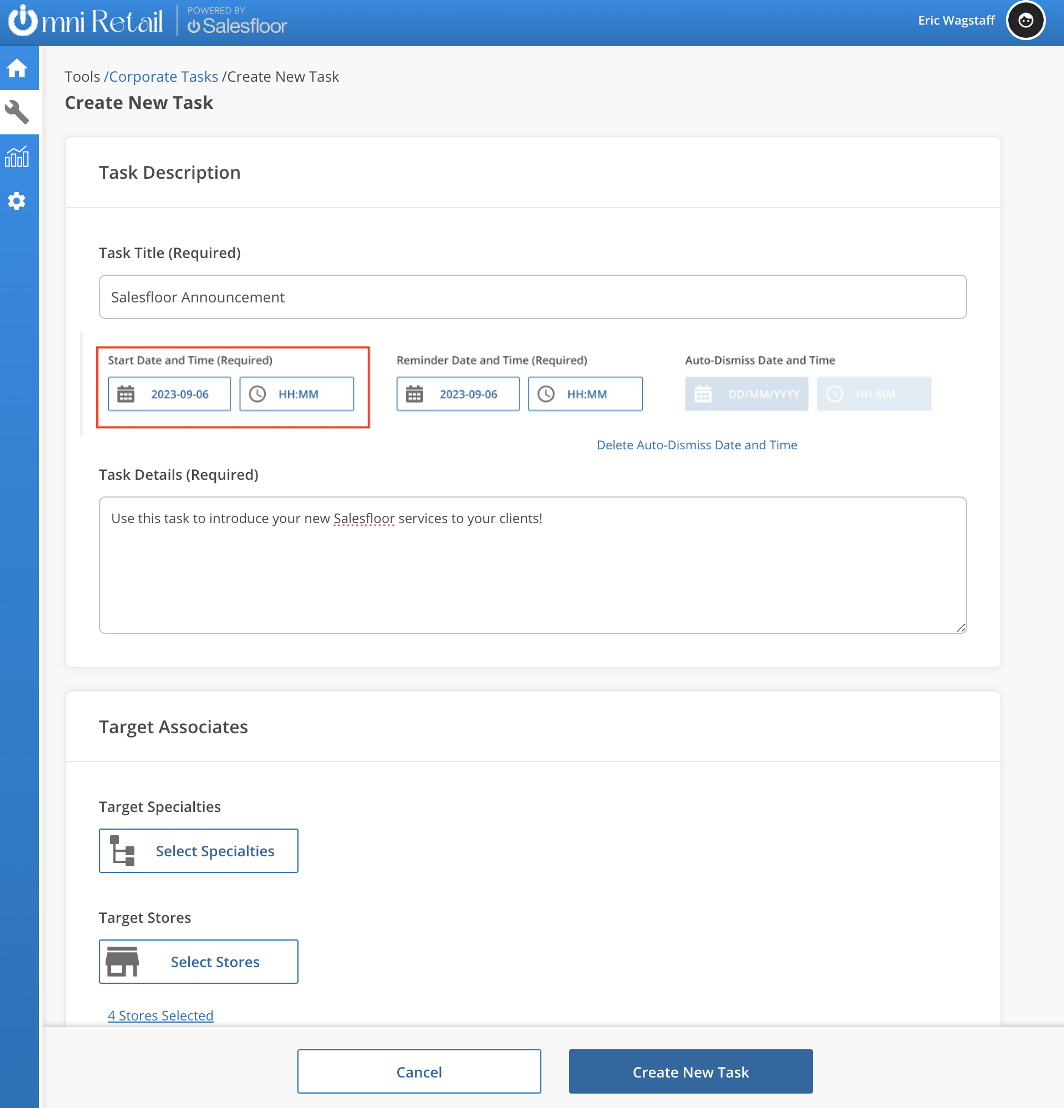The image size is (1064, 1108).
Task: Click the Auto-Dismiss Date and Time label
Action: coord(760,360)
